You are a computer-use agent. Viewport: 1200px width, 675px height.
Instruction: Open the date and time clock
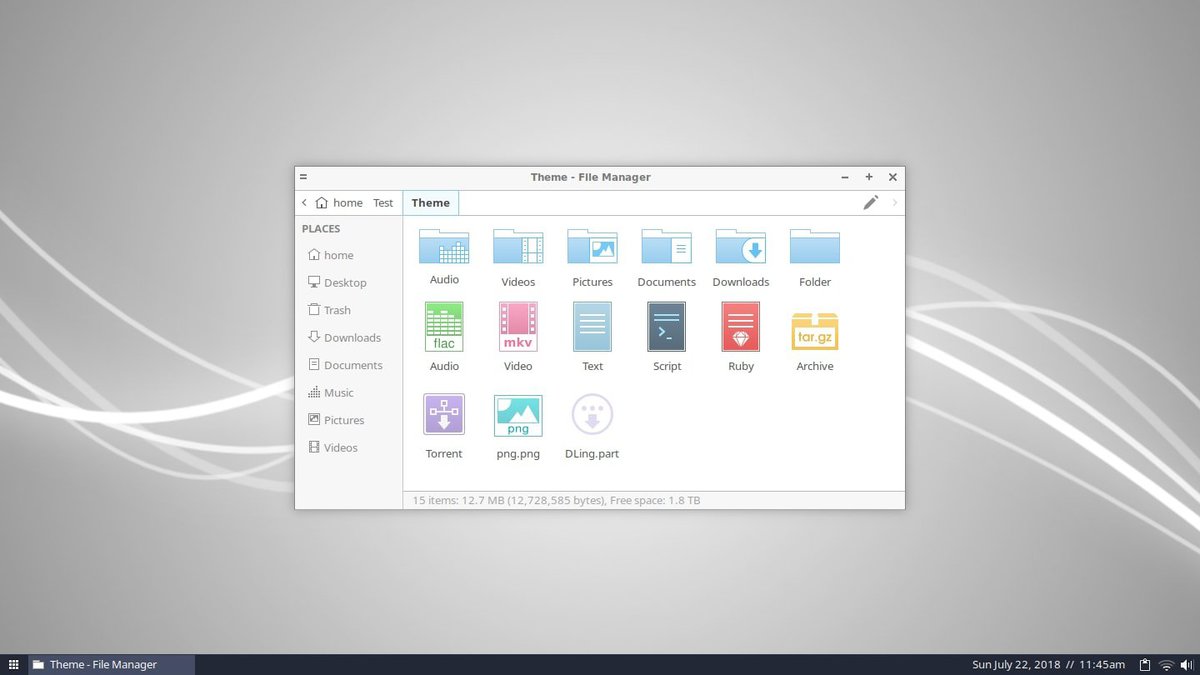1048,664
